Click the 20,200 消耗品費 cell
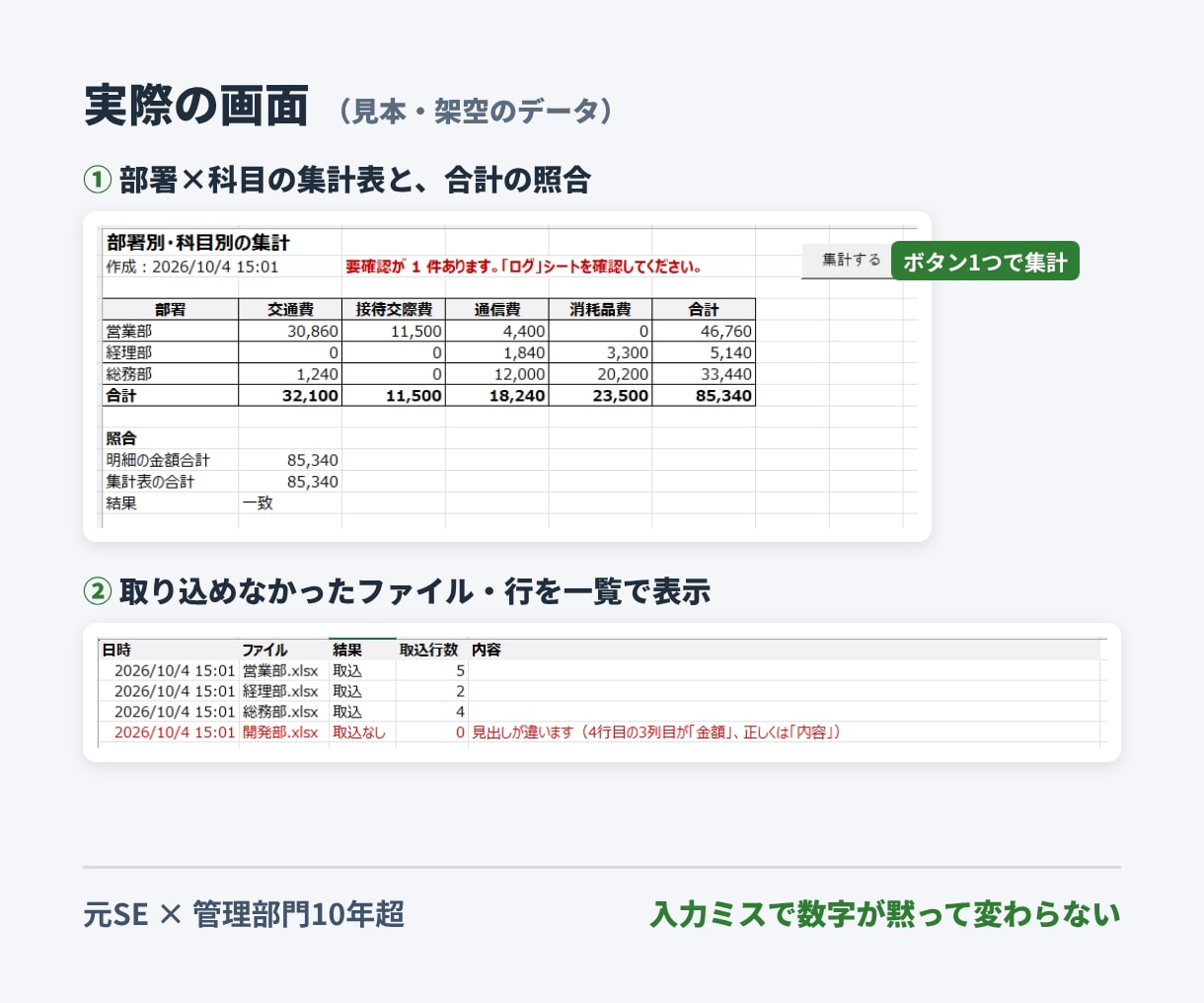 (x=600, y=374)
